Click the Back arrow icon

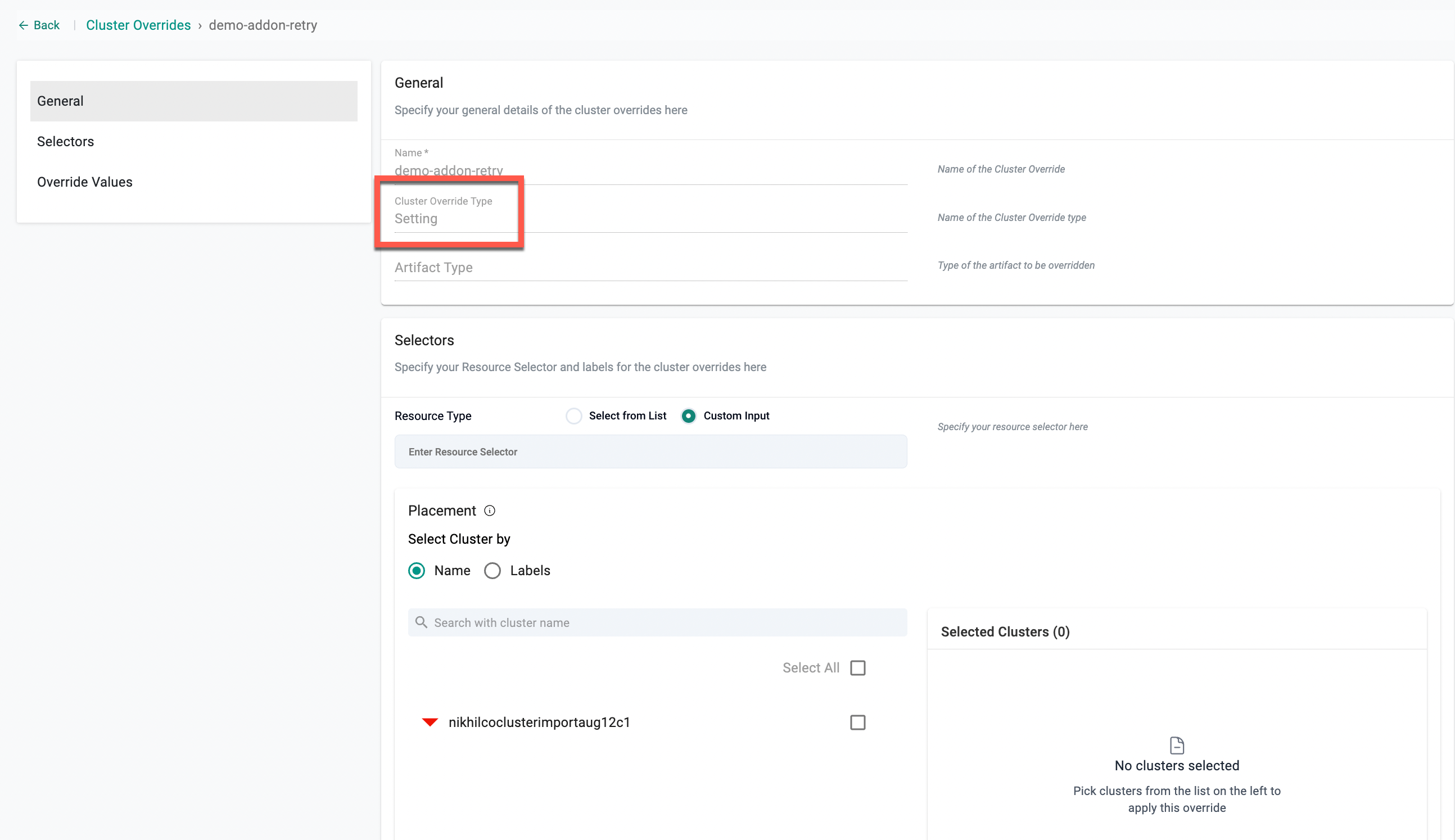point(23,25)
